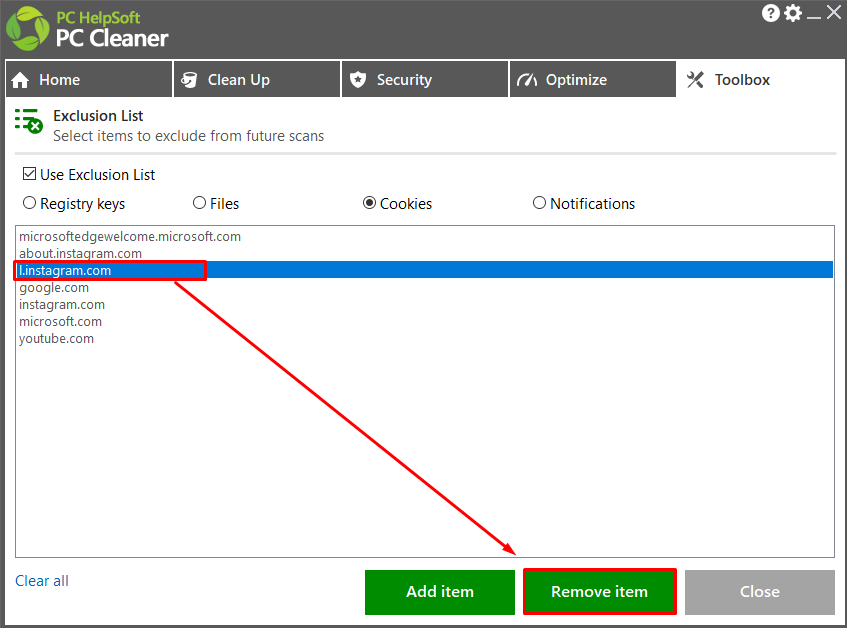Switch to the Home tab
The height and width of the screenshot is (628, 847).
(x=89, y=79)
